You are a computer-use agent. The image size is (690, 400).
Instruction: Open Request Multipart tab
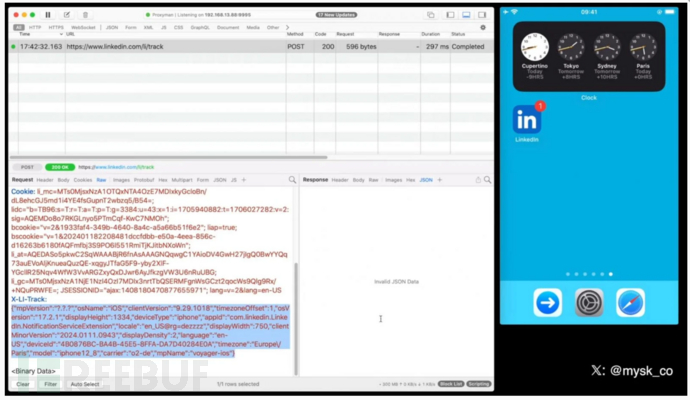pyautogui.click(x=182, y=180)
